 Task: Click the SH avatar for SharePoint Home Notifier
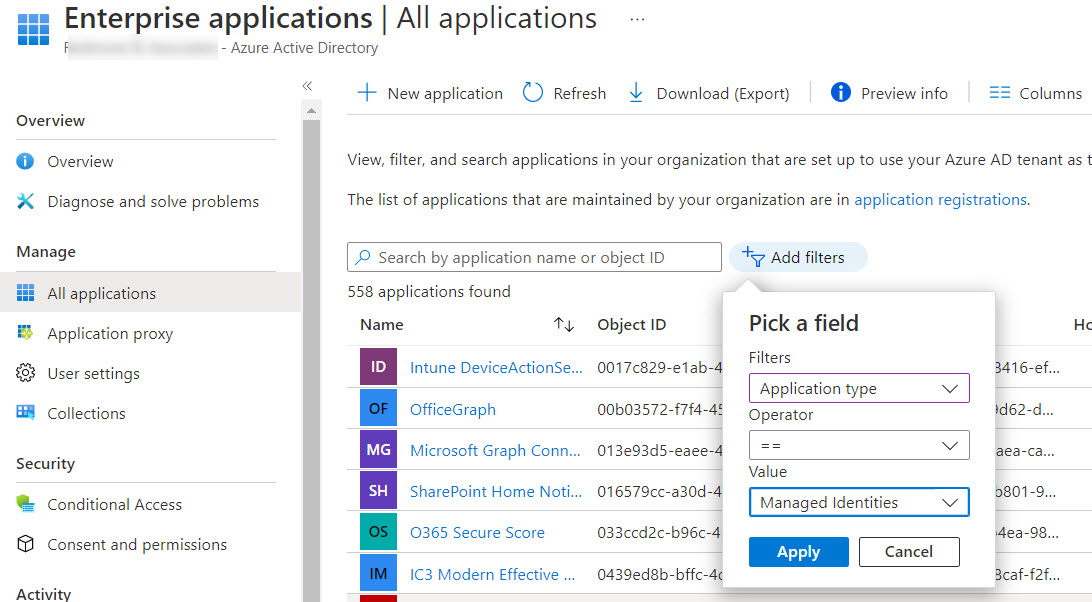tap(378, 491)
